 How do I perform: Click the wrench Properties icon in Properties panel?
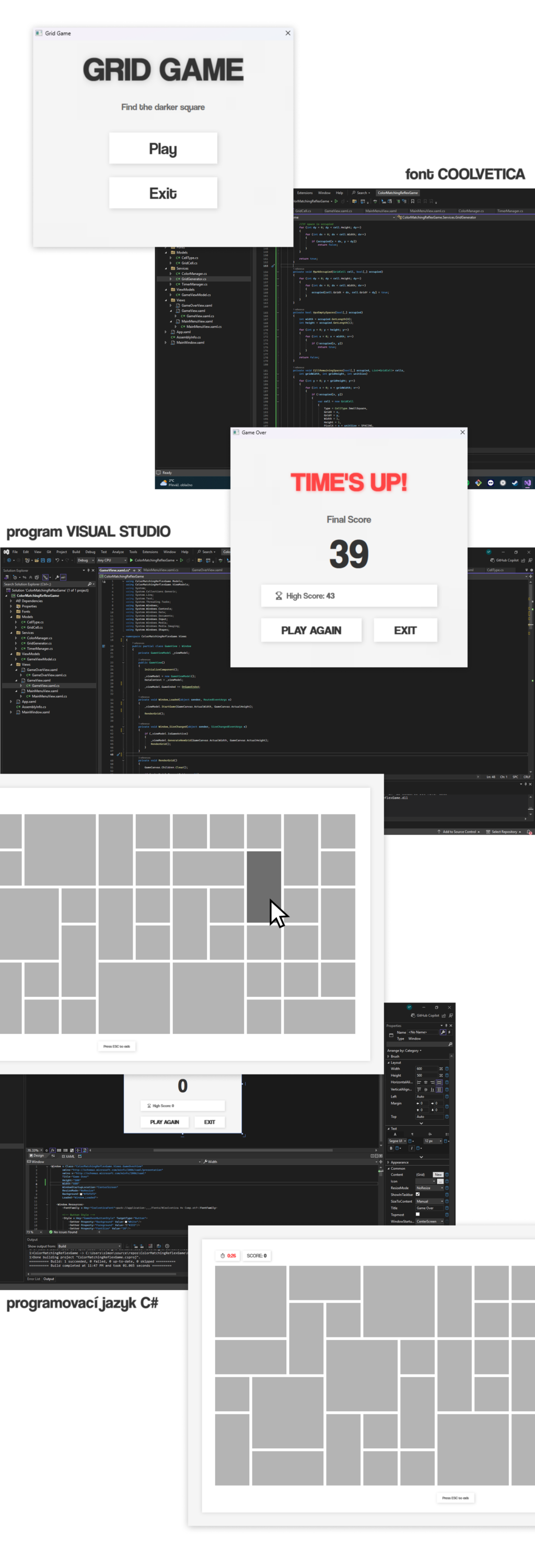tap(443, 1032)
